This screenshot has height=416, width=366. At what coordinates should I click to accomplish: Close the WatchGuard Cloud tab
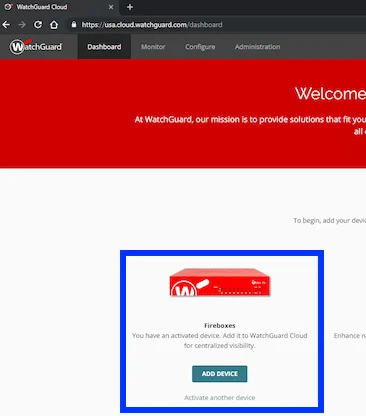coord(111,7)
